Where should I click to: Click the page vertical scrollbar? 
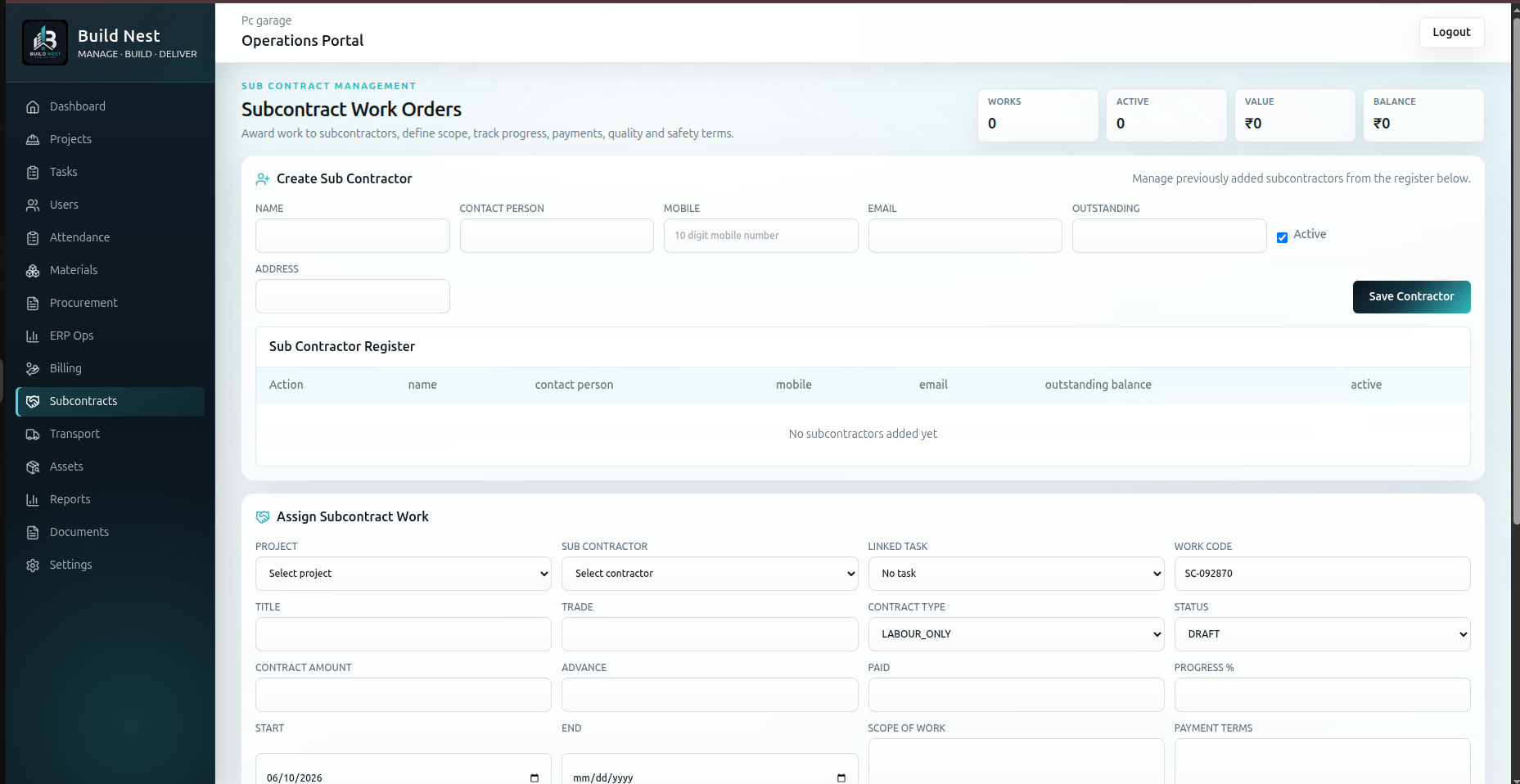coord(1515,270)
